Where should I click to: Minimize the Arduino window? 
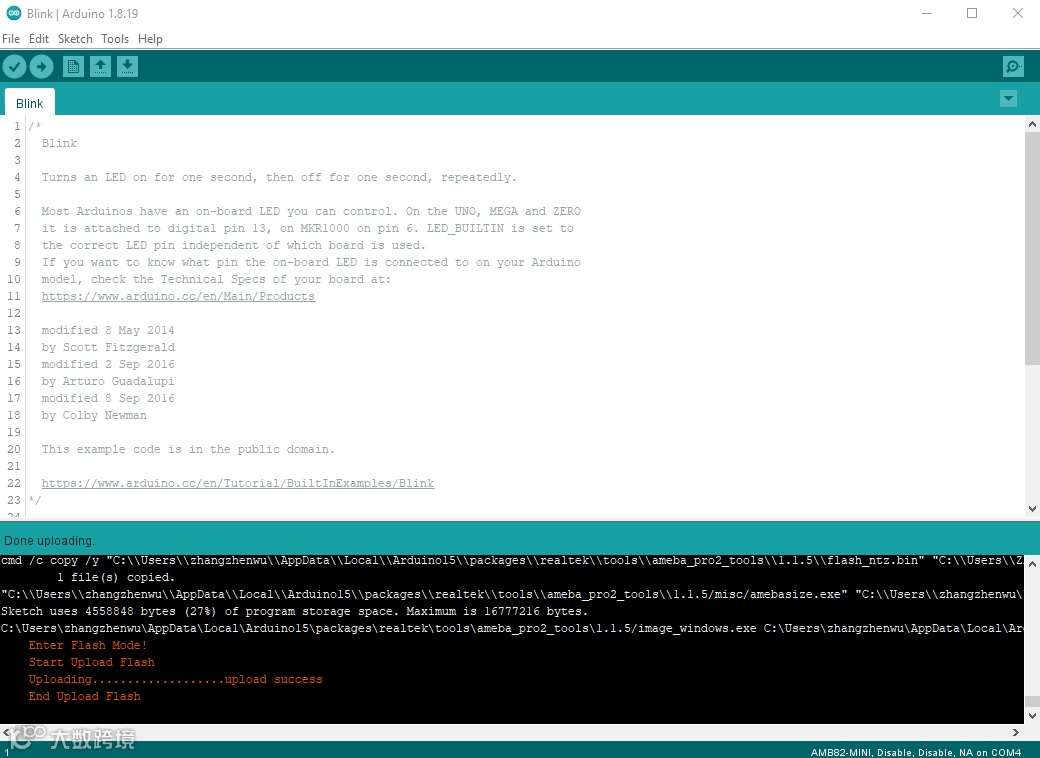tap(927, 13)
